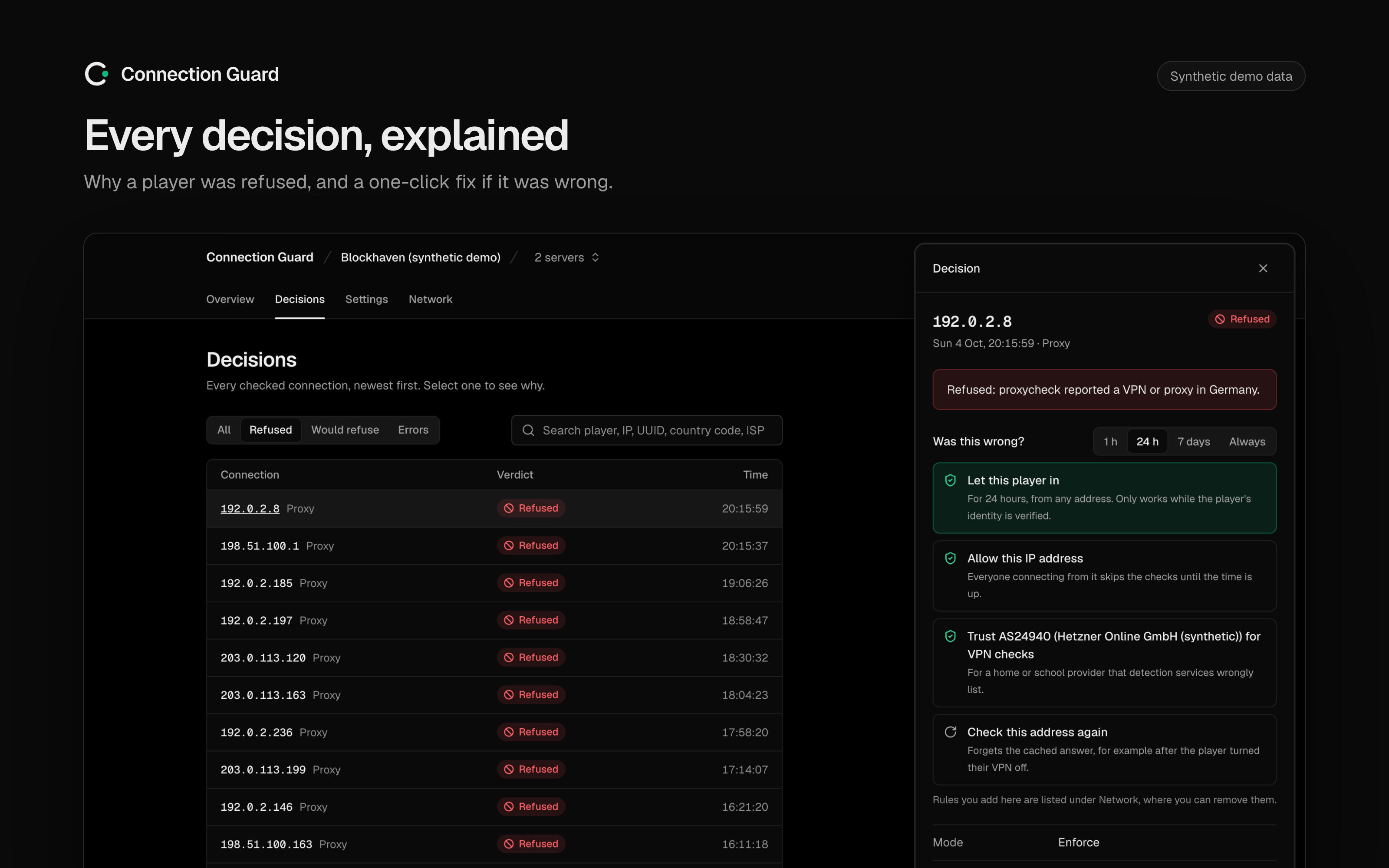Filter decisions by Would refuse
Image resolution: width=1389 pixels, height=868 pixels.
345,430
